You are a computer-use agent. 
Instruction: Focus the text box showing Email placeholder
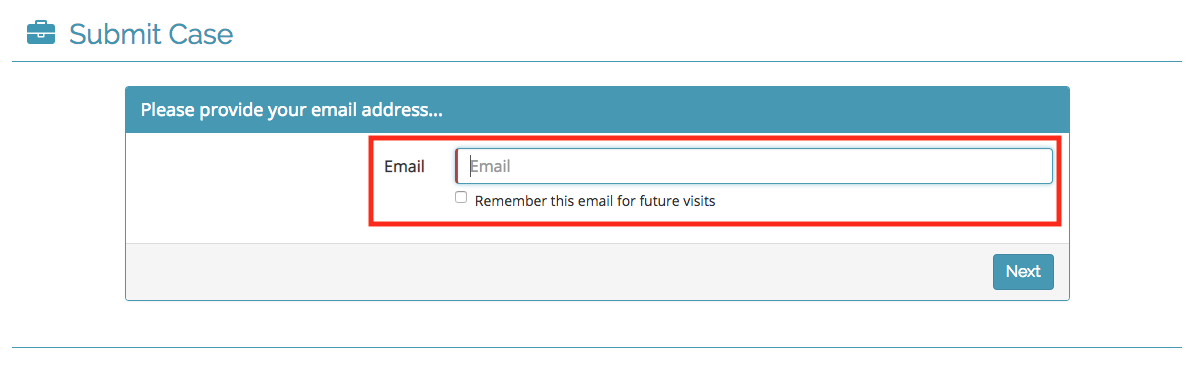point(754,166)
